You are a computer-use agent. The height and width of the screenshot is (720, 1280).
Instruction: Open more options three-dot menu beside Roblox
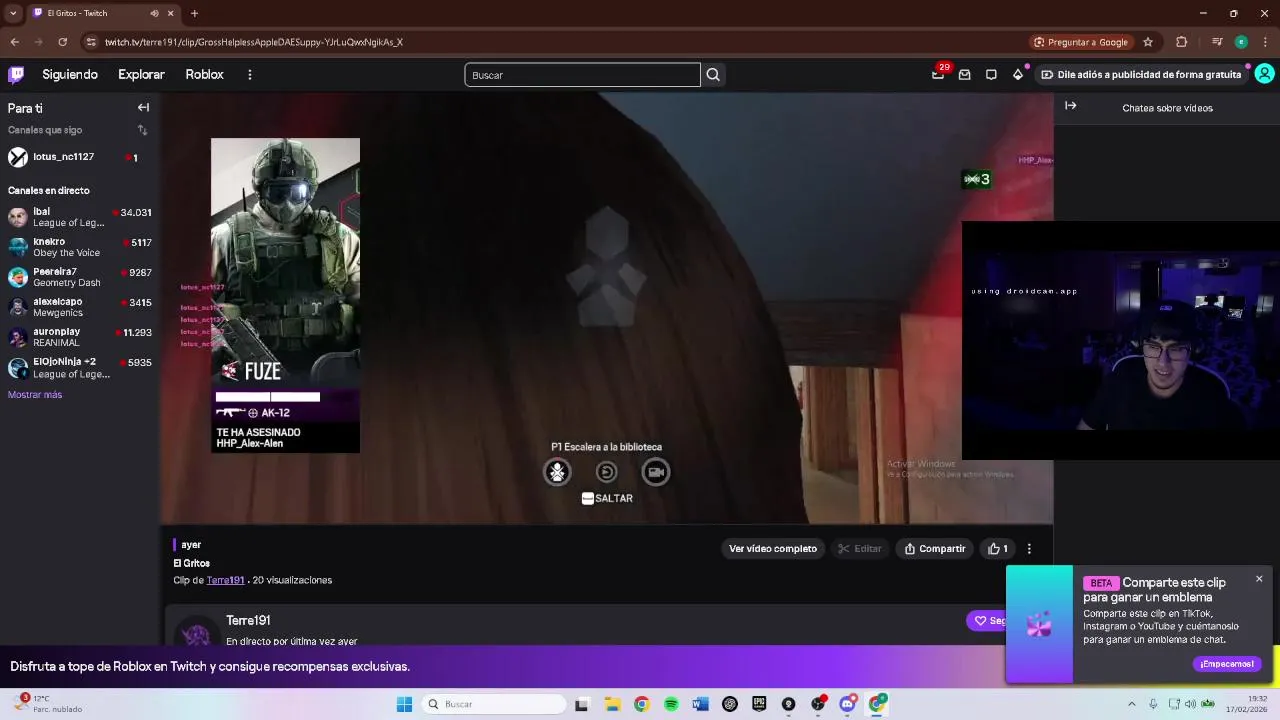[250, 75]
